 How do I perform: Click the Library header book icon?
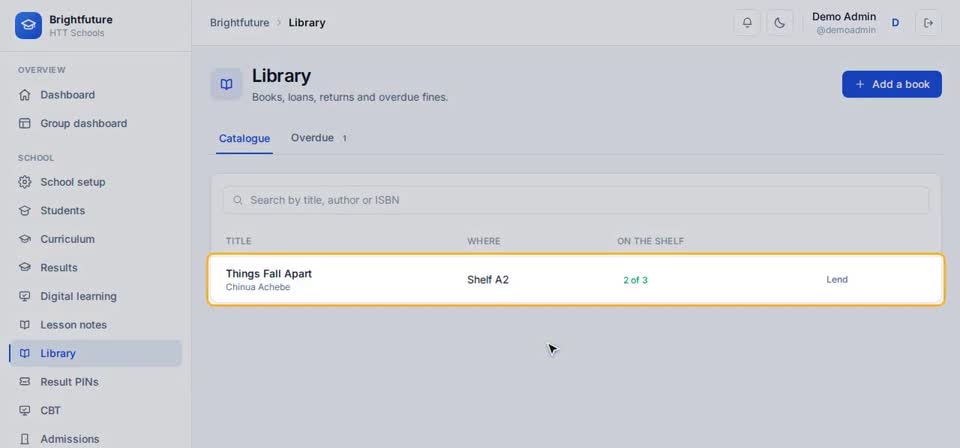tap(227, 84)
